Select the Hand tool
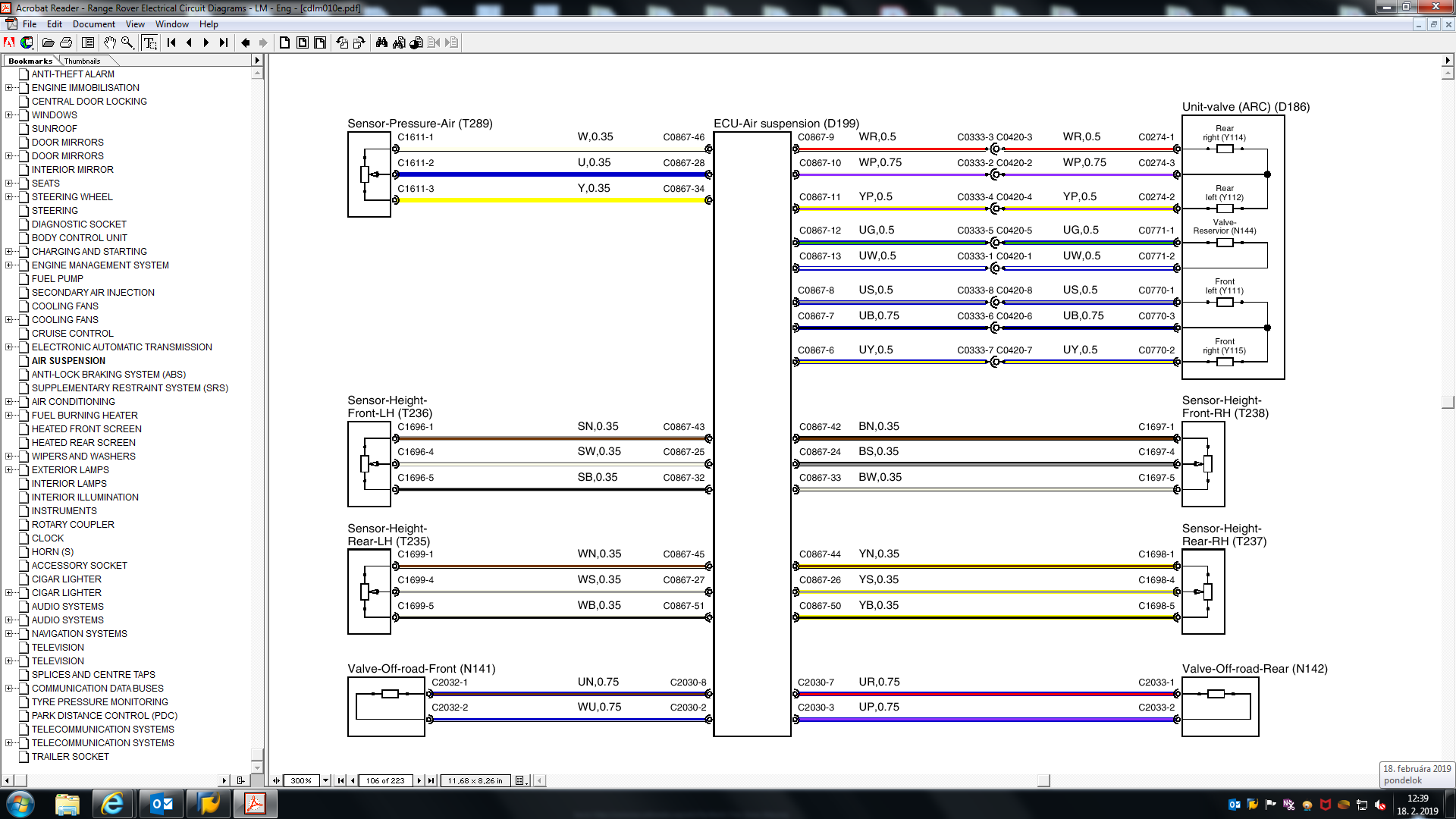 click(x=110, y=42)
